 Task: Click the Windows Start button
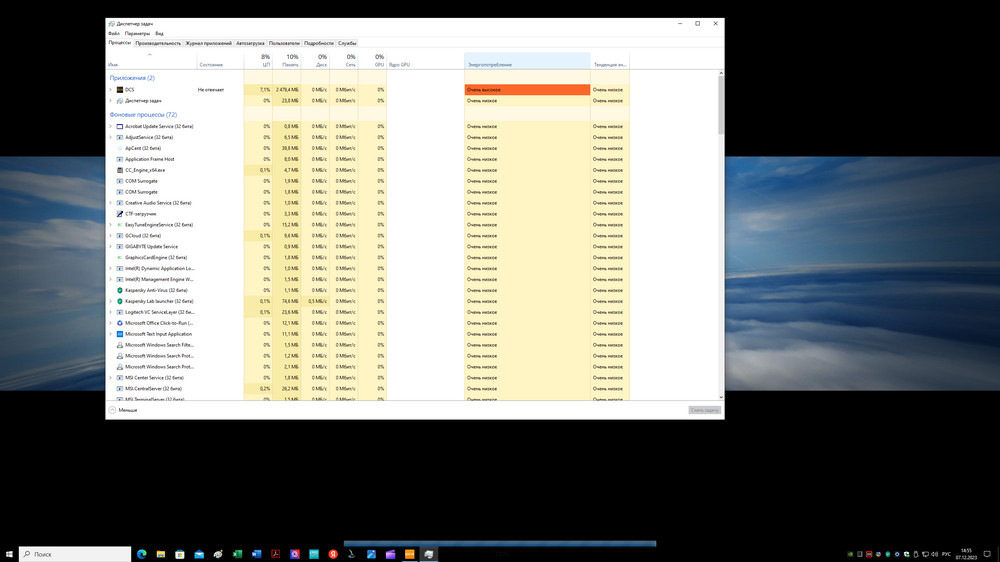[9, 554]
